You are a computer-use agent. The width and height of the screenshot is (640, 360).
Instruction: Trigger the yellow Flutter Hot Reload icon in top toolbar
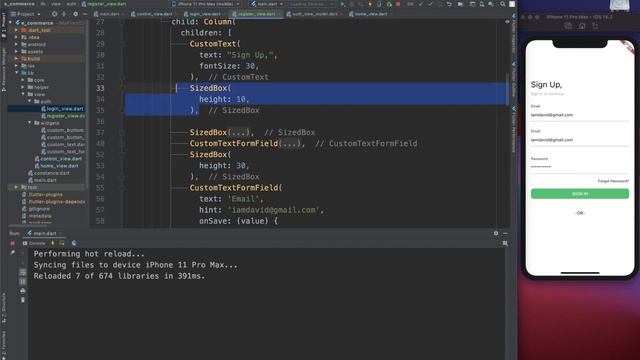(x=370, y=4)
